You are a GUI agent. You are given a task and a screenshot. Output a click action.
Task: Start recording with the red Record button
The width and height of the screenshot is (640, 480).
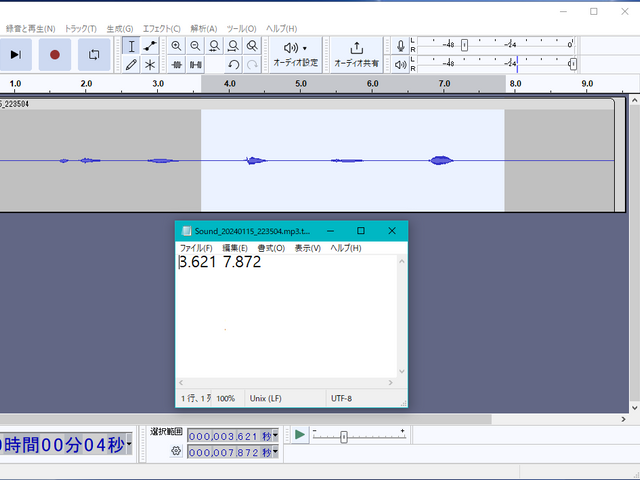coord(55,54)
